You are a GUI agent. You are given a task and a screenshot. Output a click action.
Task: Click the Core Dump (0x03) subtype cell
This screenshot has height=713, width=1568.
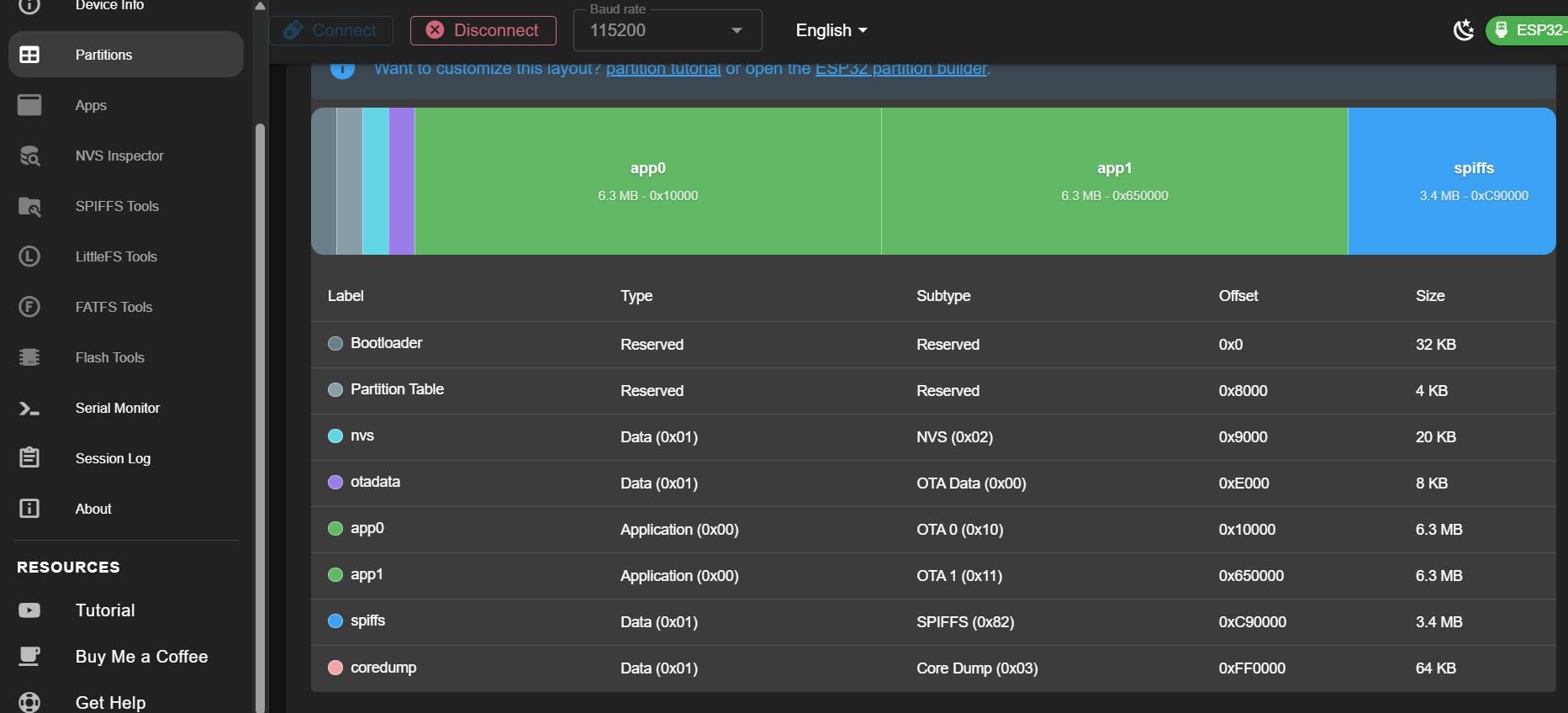[x=977, y=668]
